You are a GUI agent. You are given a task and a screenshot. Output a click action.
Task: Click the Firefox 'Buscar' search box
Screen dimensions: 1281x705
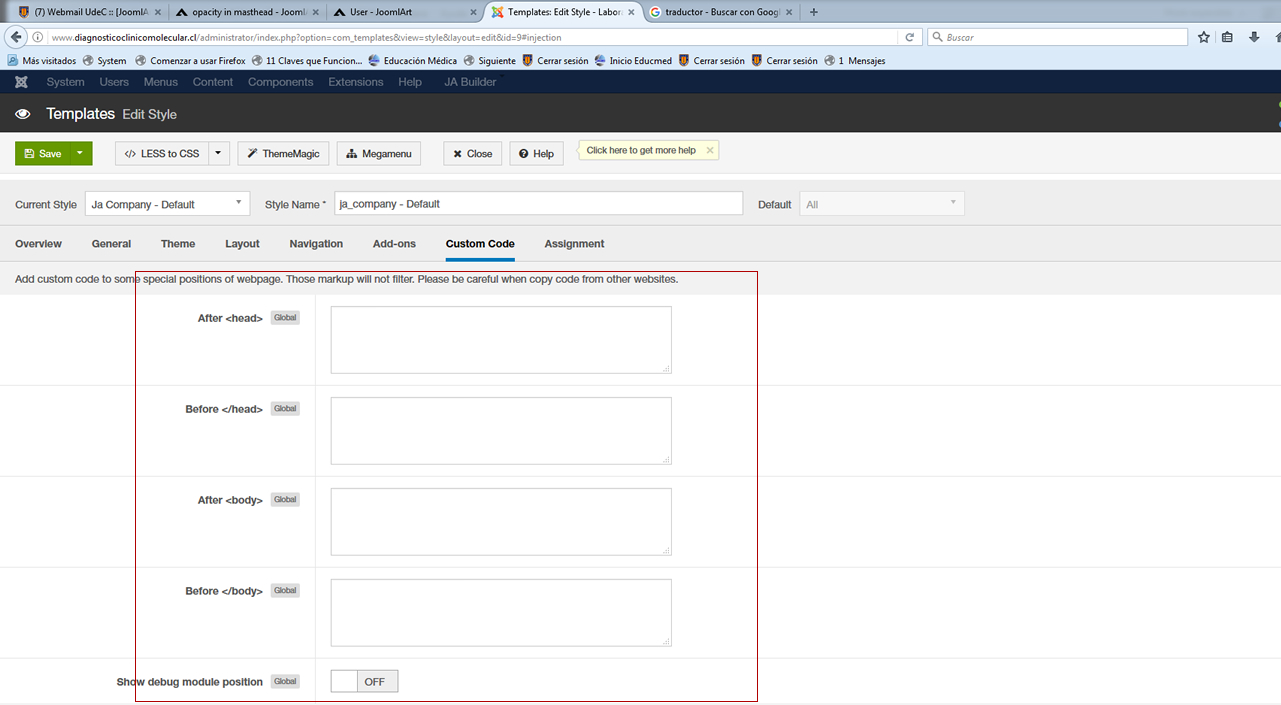coord(1057,37)
